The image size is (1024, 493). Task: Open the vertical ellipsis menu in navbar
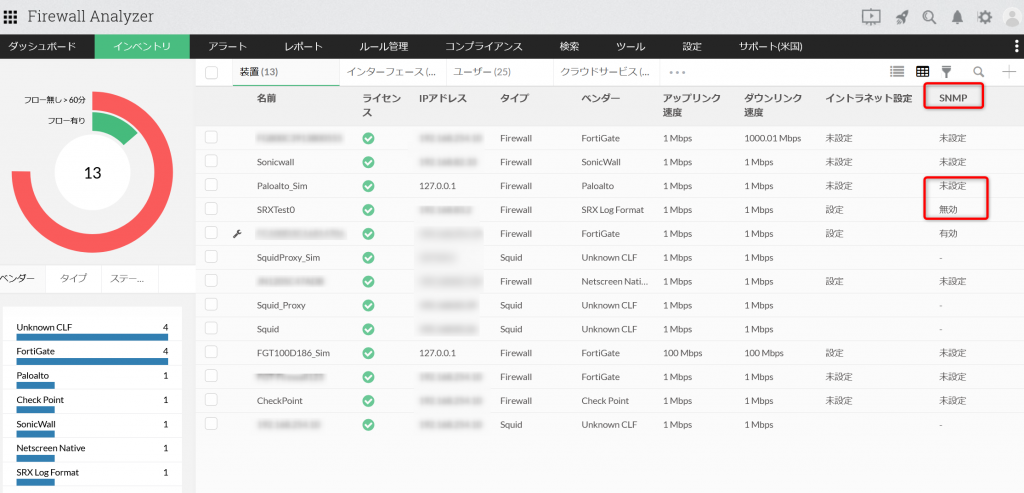click(1016, 47)
